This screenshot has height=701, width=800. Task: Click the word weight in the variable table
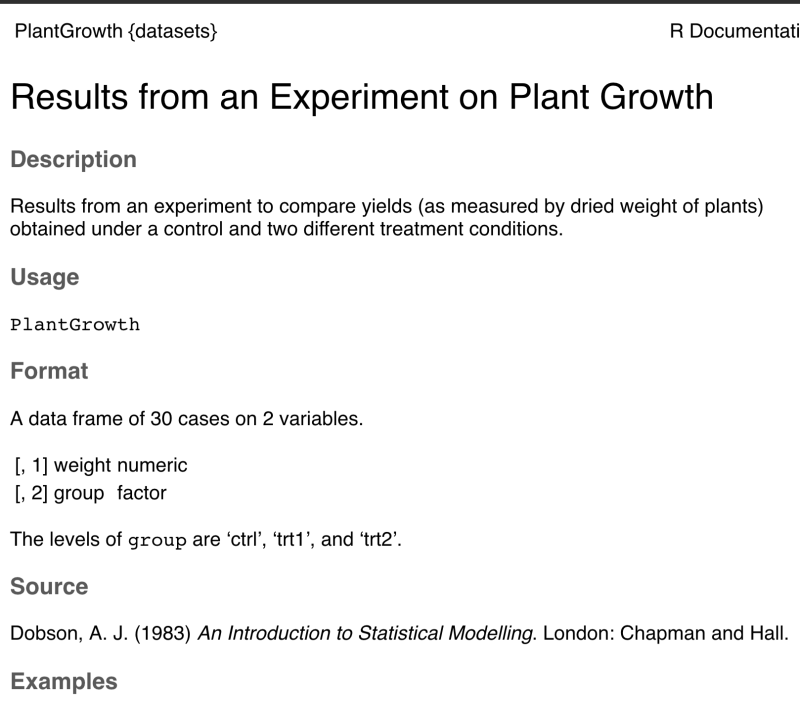click(x=82, y=465)
